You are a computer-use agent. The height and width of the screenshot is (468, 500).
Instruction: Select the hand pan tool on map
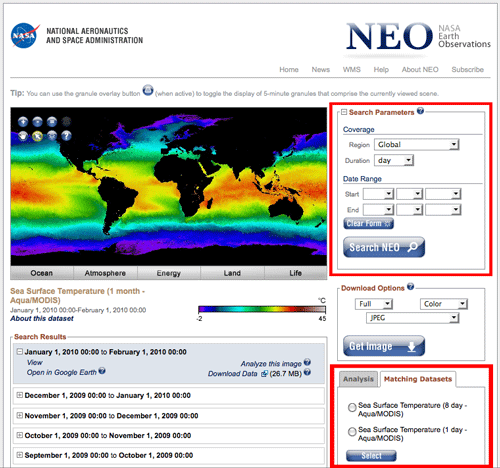tap(23, 136)
